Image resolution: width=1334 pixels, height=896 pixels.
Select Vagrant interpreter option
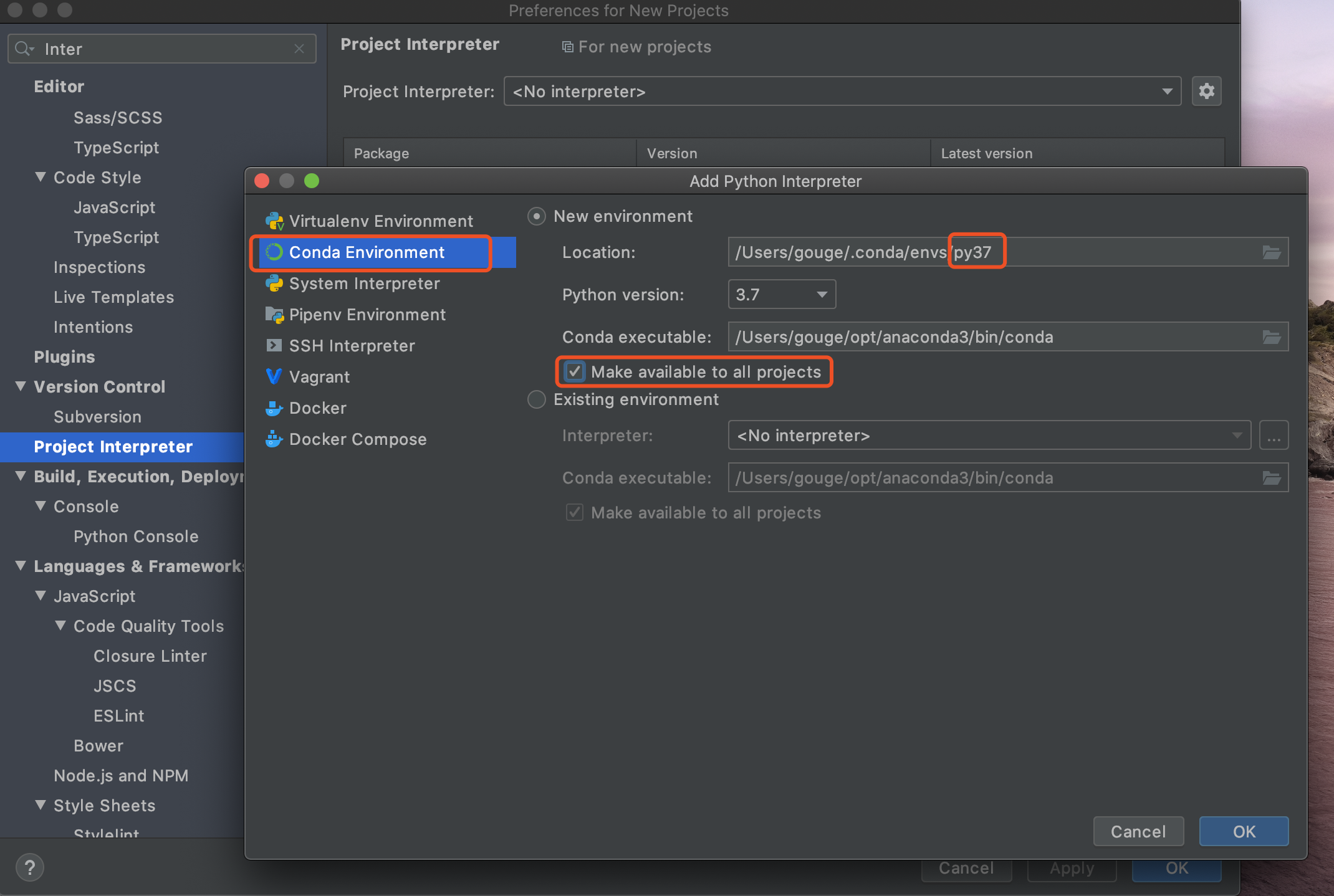(319, 376)
